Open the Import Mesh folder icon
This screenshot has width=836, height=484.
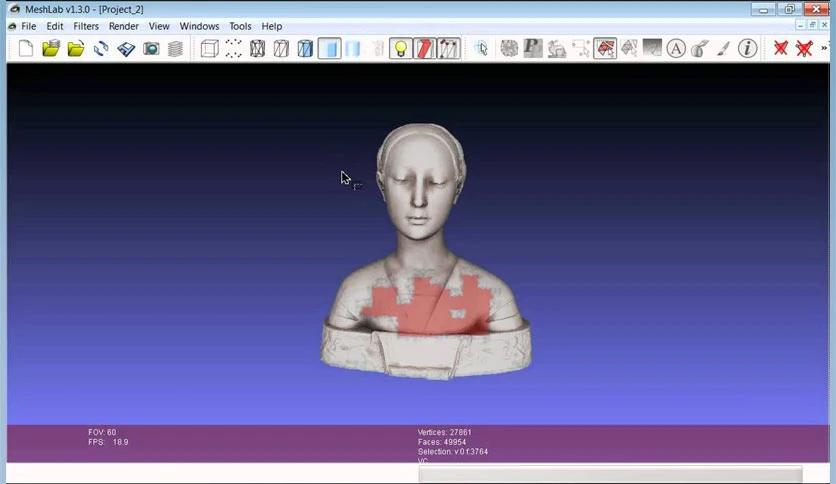click(x=51, y=49)
